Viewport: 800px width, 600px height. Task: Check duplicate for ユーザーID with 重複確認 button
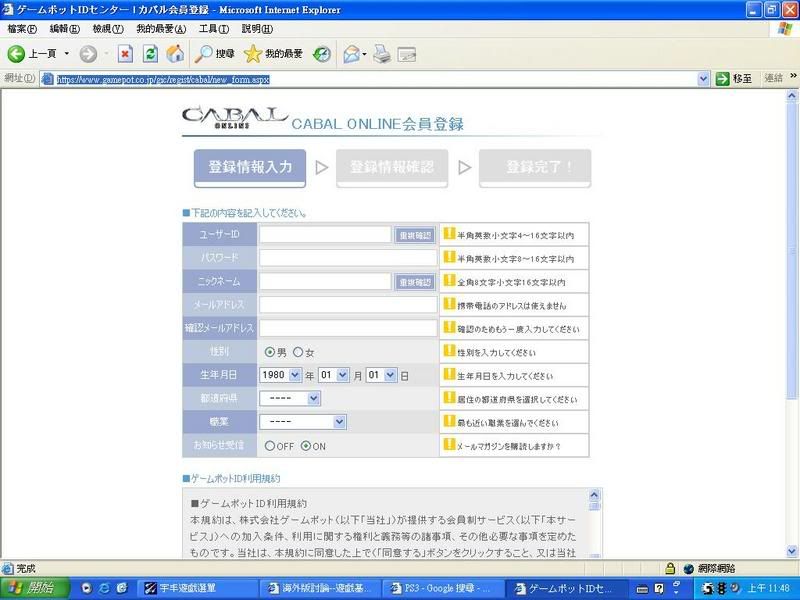415,235
